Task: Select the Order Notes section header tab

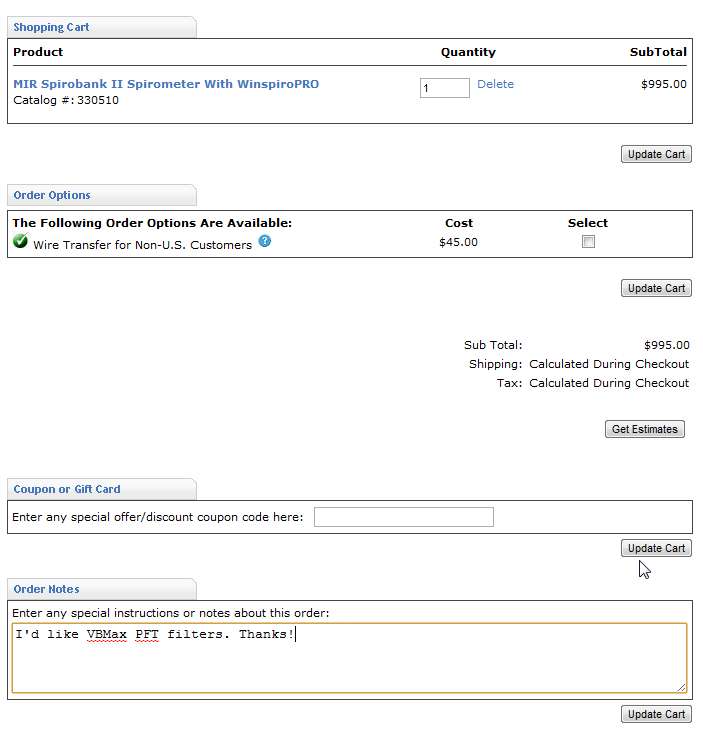Action: 46,589
